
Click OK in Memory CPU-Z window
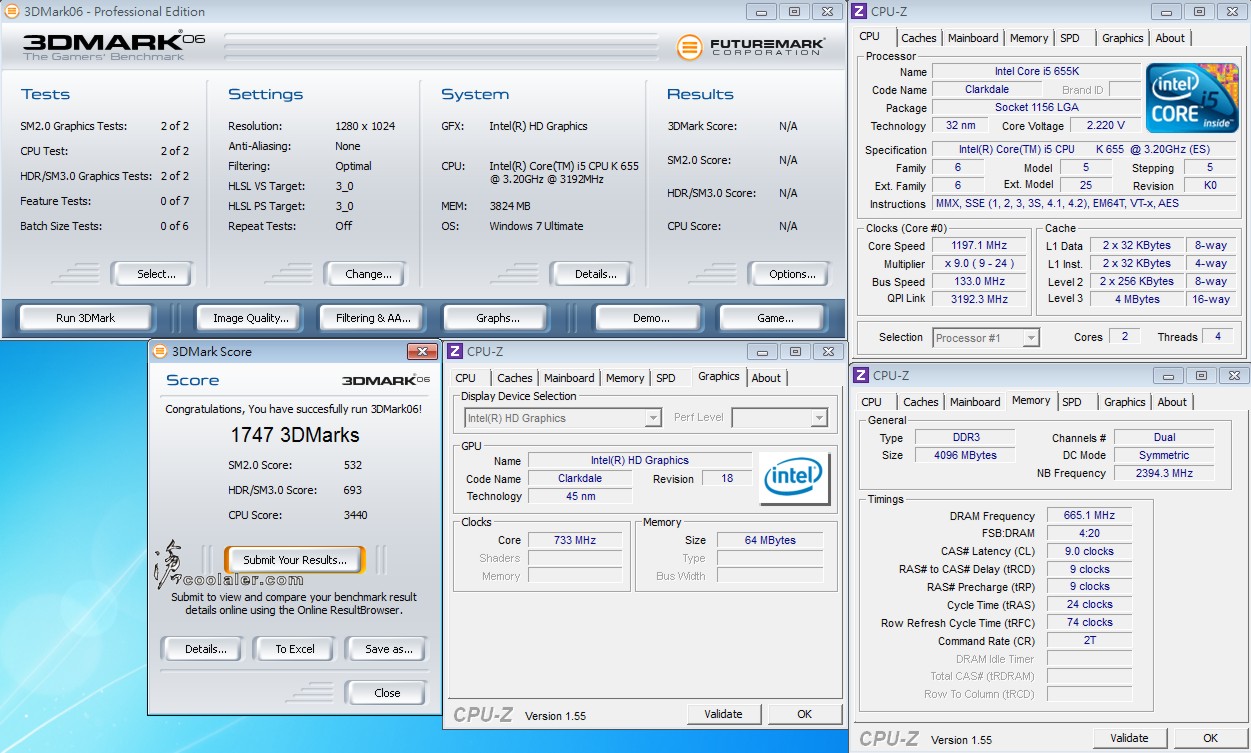pyautogui.click(x=1210, y=738)
